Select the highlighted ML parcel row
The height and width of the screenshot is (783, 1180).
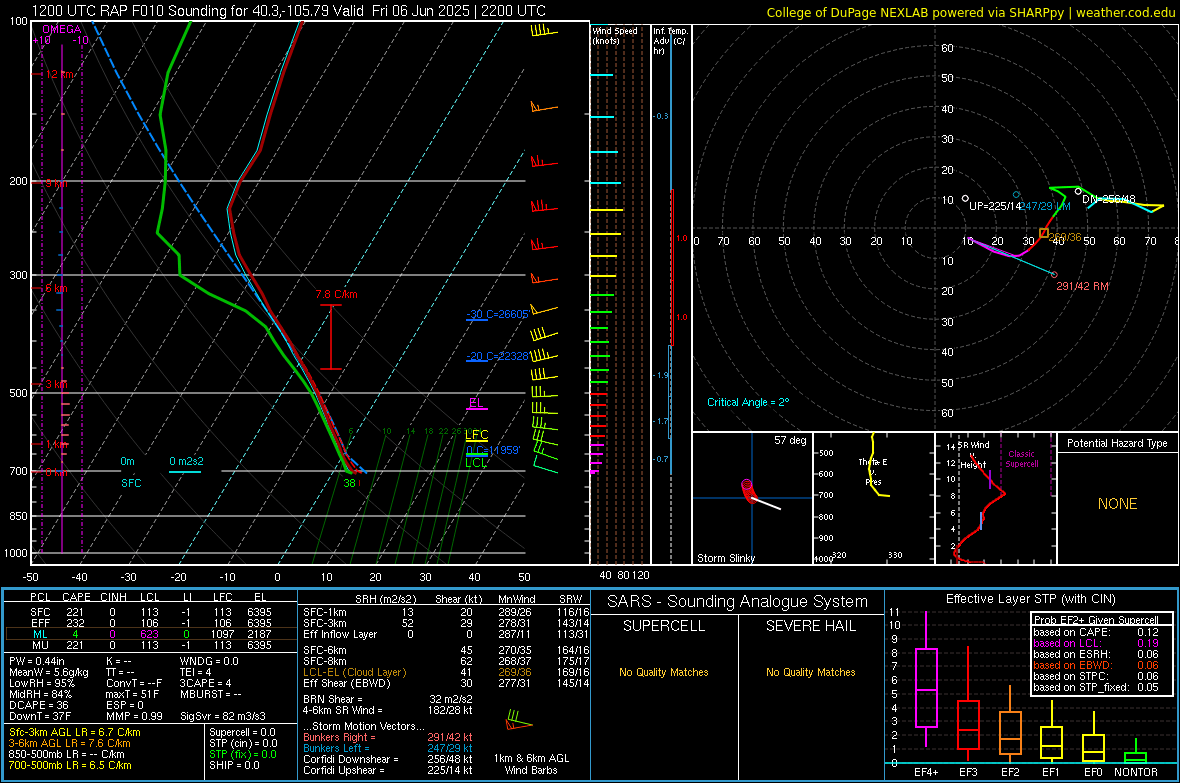(x=151, y=634)
